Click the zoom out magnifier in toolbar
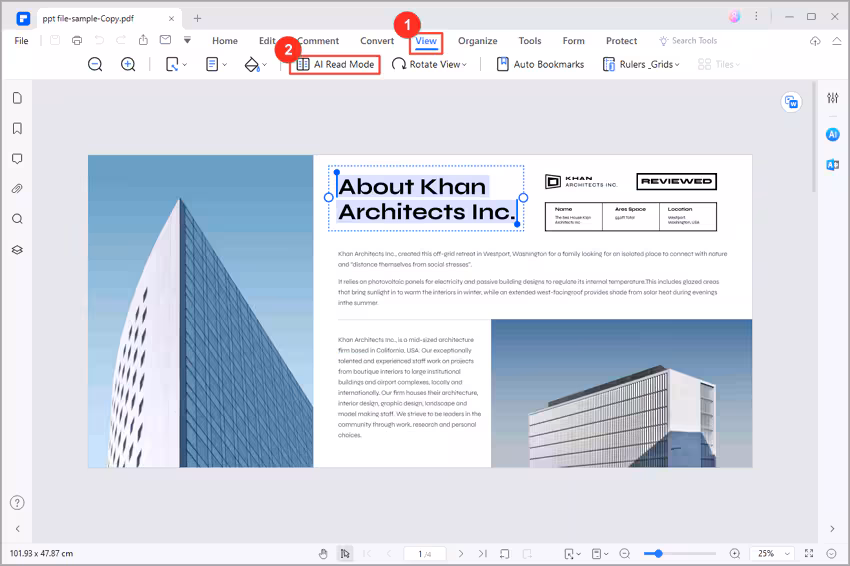Image resolution: width=850 pixels, height=566 pixels. (x=95, y=64)
